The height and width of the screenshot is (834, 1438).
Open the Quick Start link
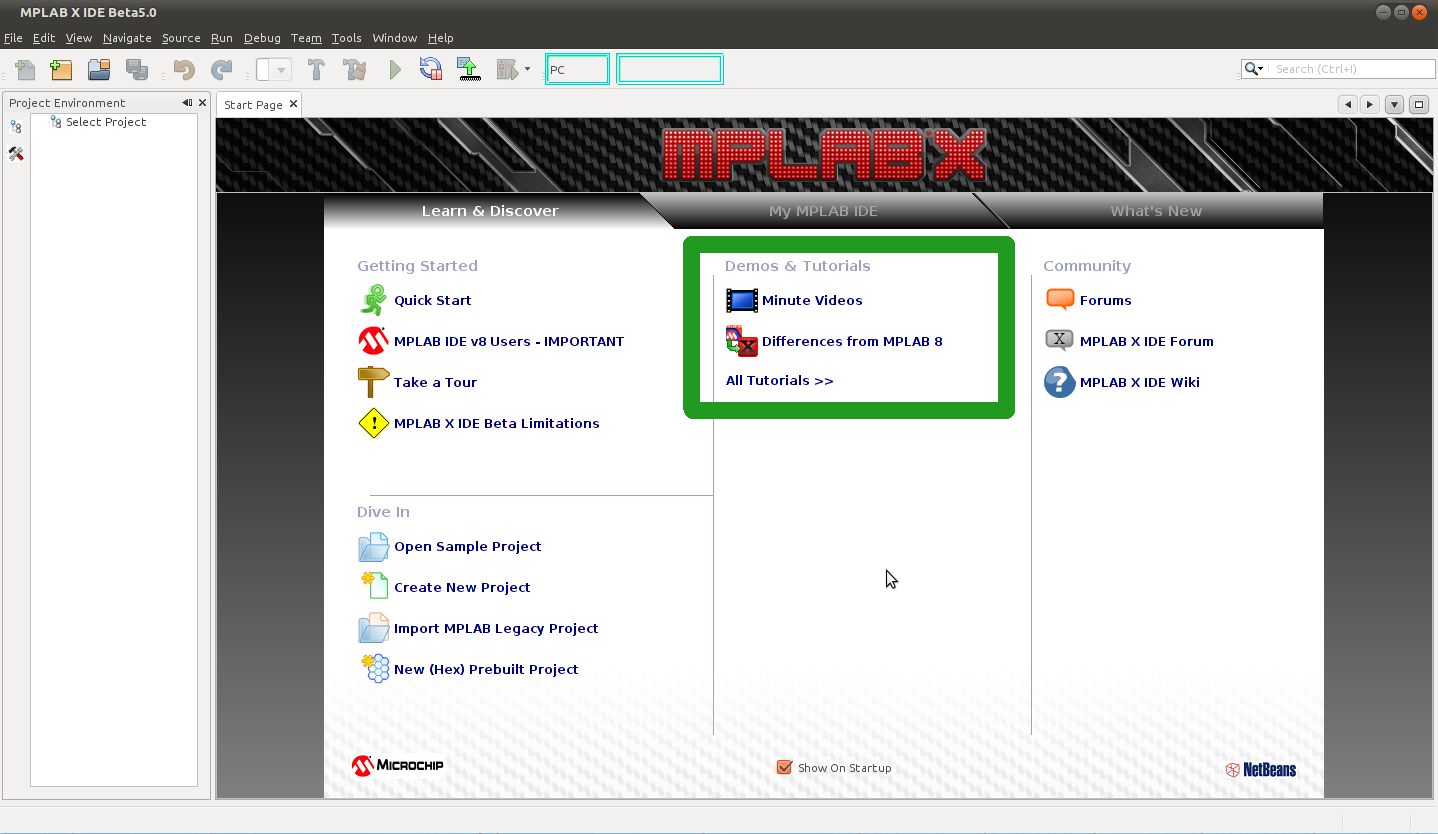coord(432,300)
